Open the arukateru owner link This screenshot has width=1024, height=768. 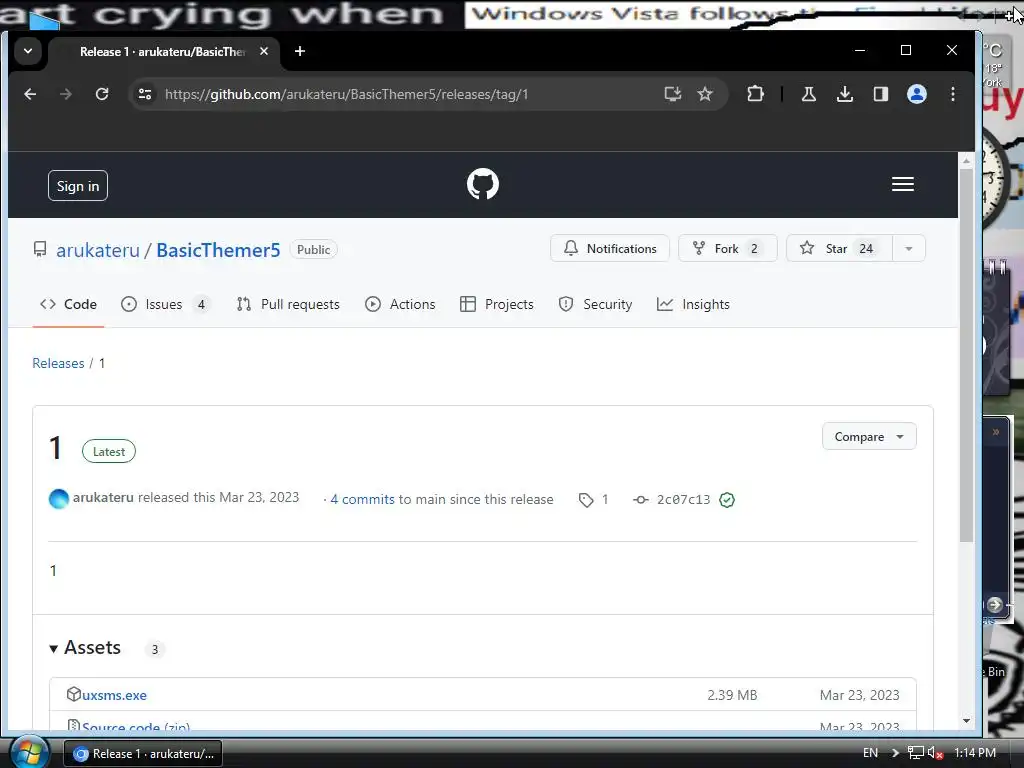click(x=98, y=250)
